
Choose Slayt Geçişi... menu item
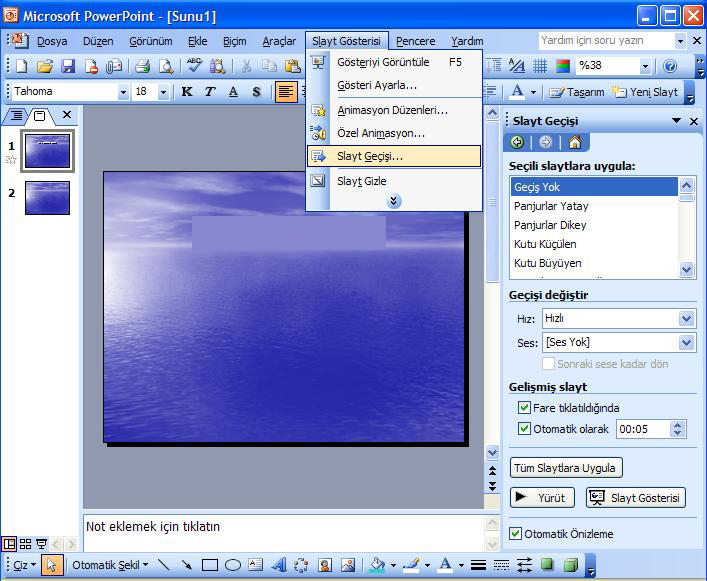pos(394,156)
